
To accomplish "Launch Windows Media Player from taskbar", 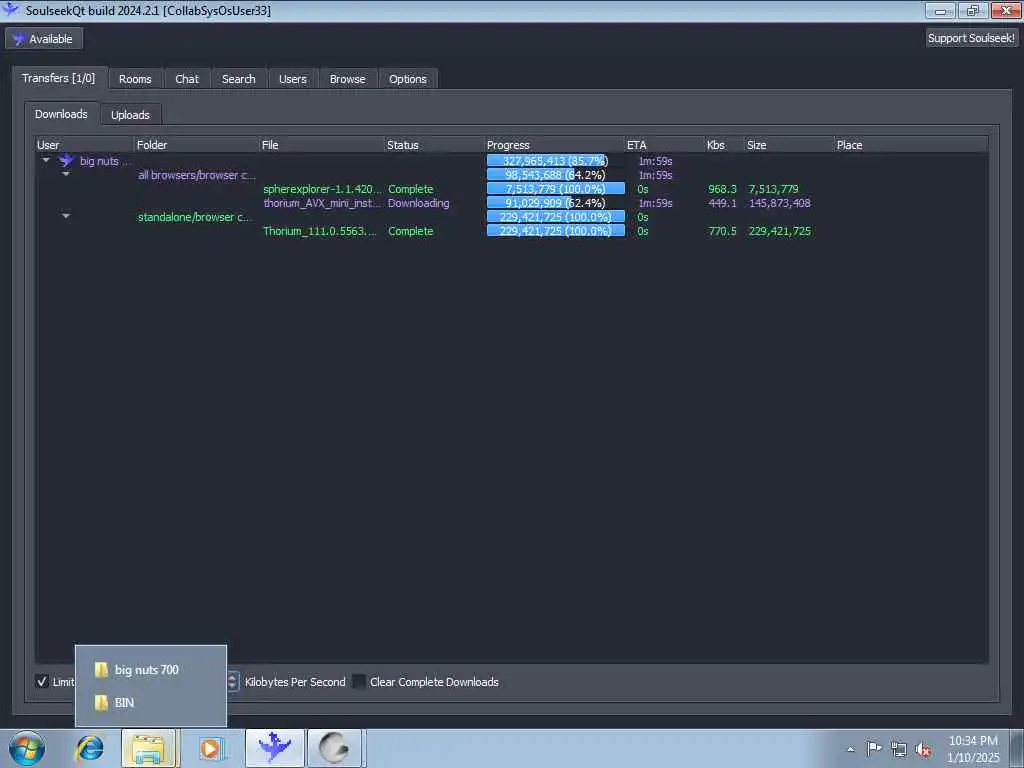I will [210, 748].
